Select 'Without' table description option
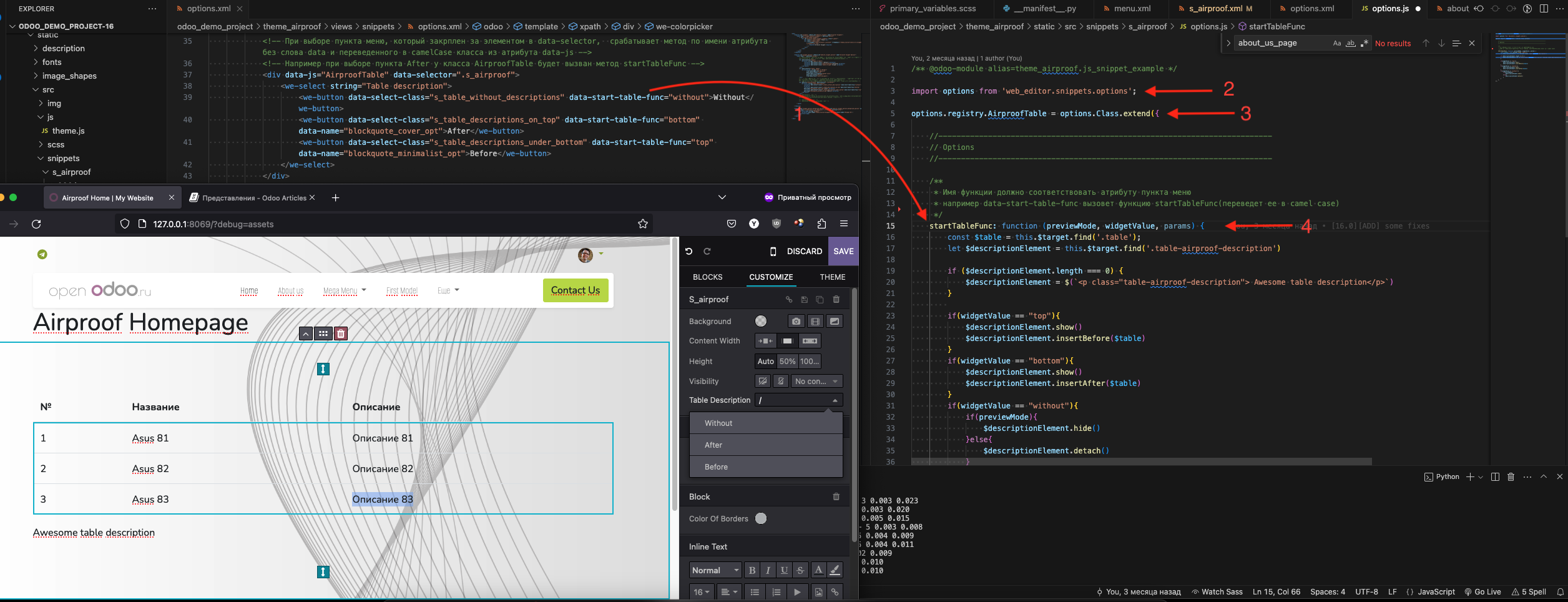The width and height of the screenshot is (1568, 602). (766, 423)
